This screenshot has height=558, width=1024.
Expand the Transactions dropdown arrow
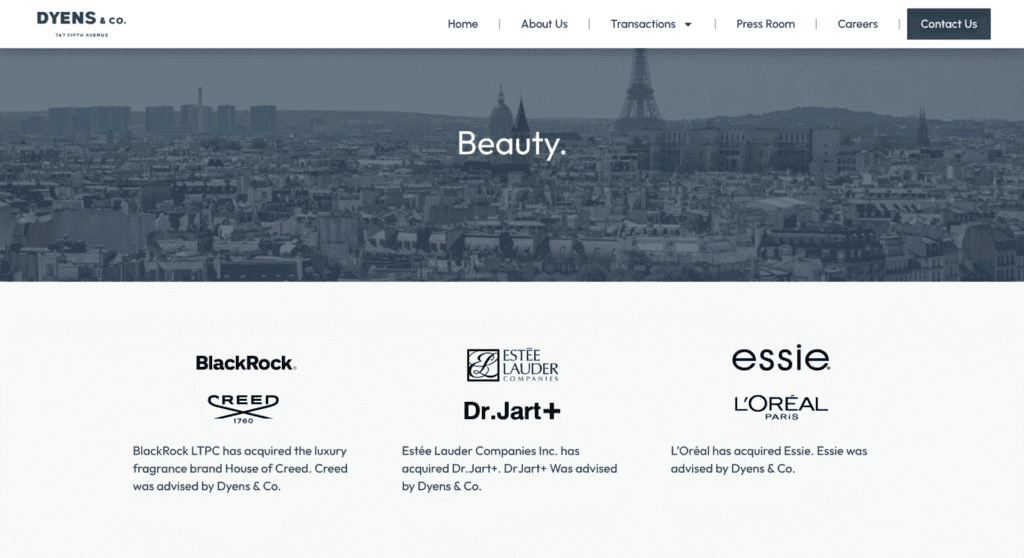[688, 25]
